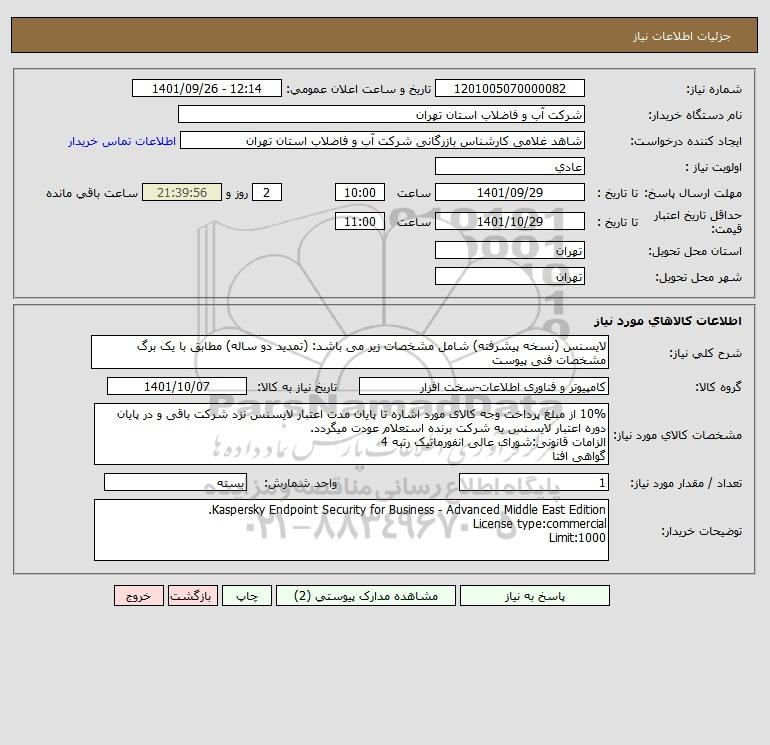Click the validity time field 11:00
Image resolution: width=770 pixels, height=745 pixels.
click(x=359, y=221)
